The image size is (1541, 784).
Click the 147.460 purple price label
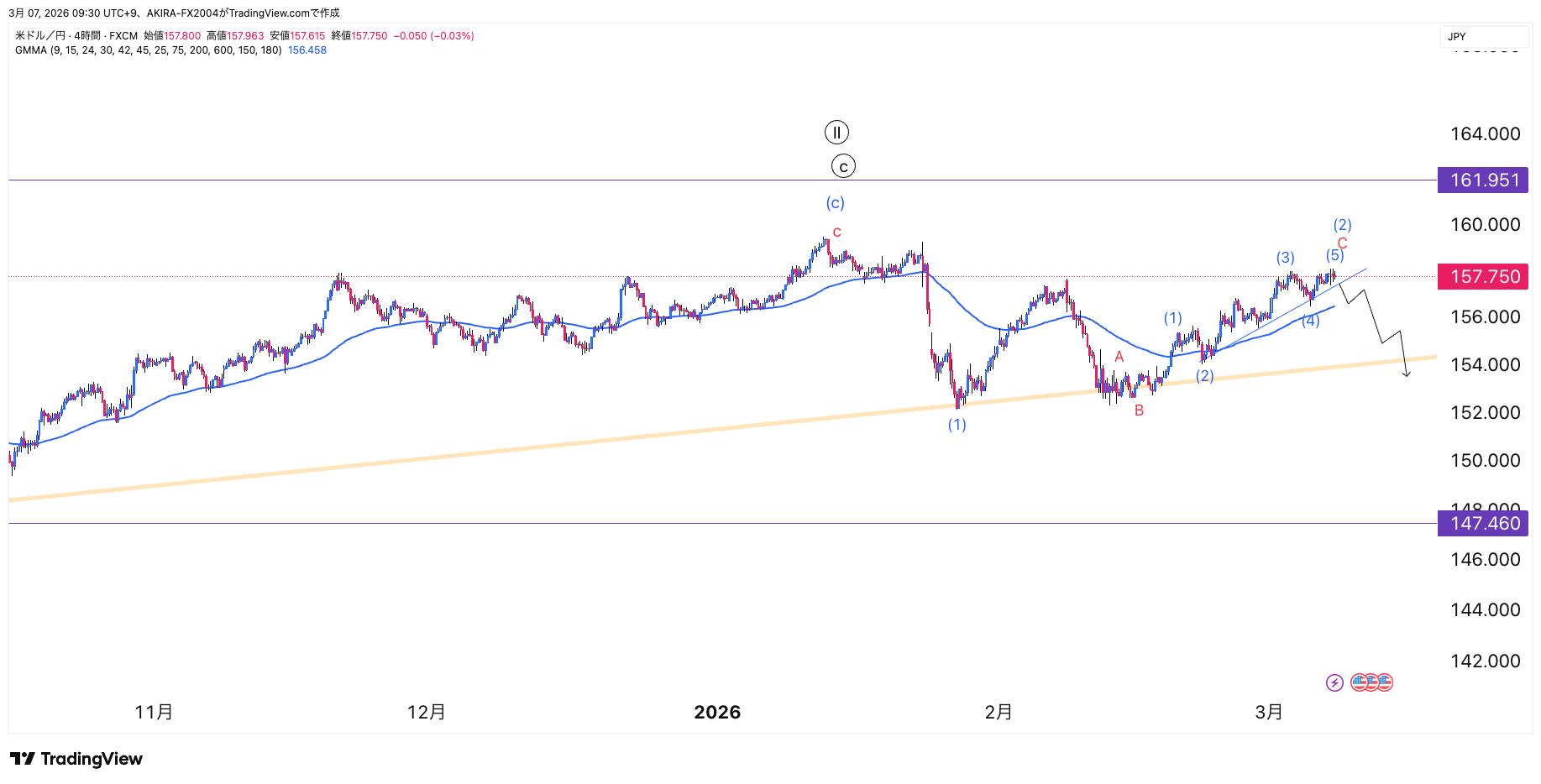click(1484, 524)
